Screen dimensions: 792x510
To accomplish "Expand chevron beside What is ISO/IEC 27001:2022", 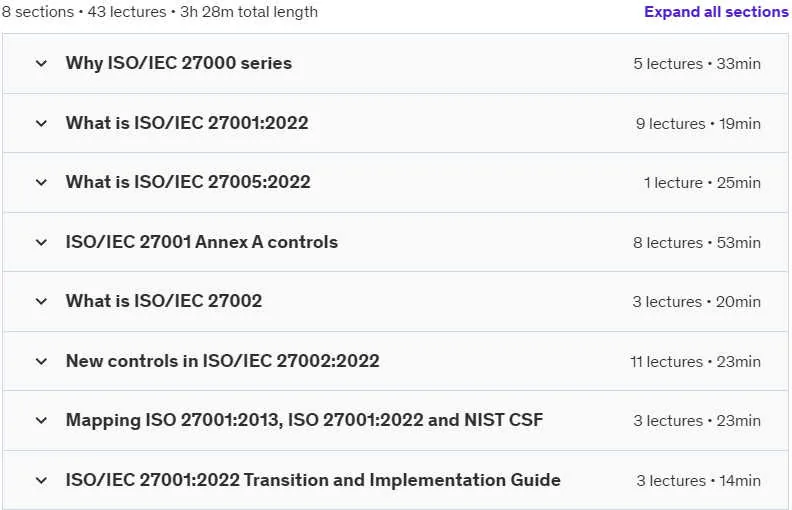I will 41,123.
